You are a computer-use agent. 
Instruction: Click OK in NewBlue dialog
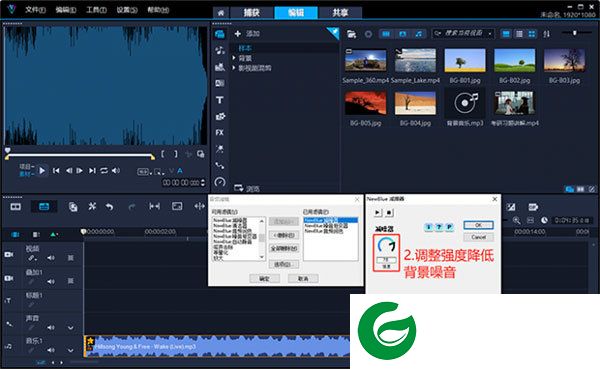(x=478, y=225)
